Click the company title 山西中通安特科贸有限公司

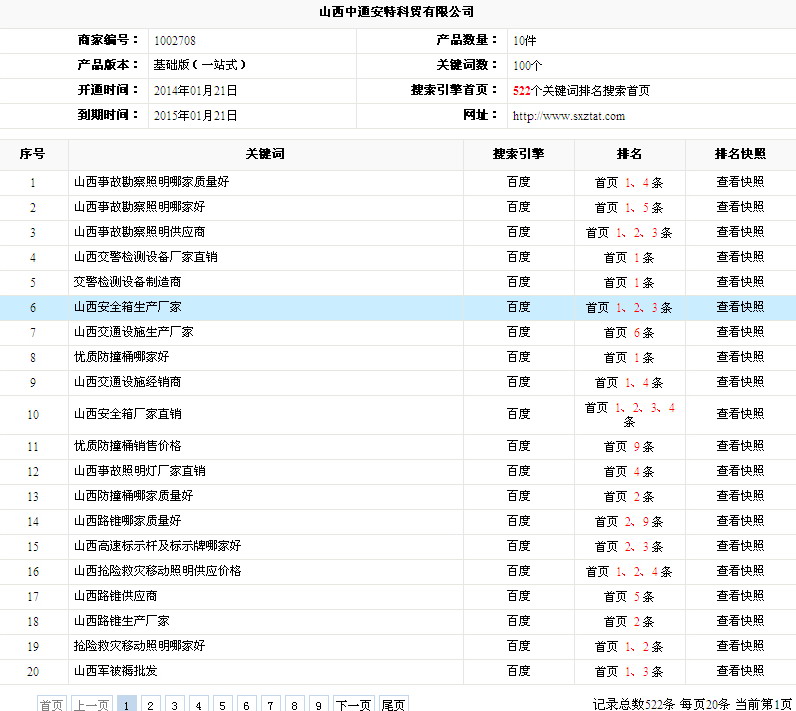pyautogui.click(x=396, y=12)
